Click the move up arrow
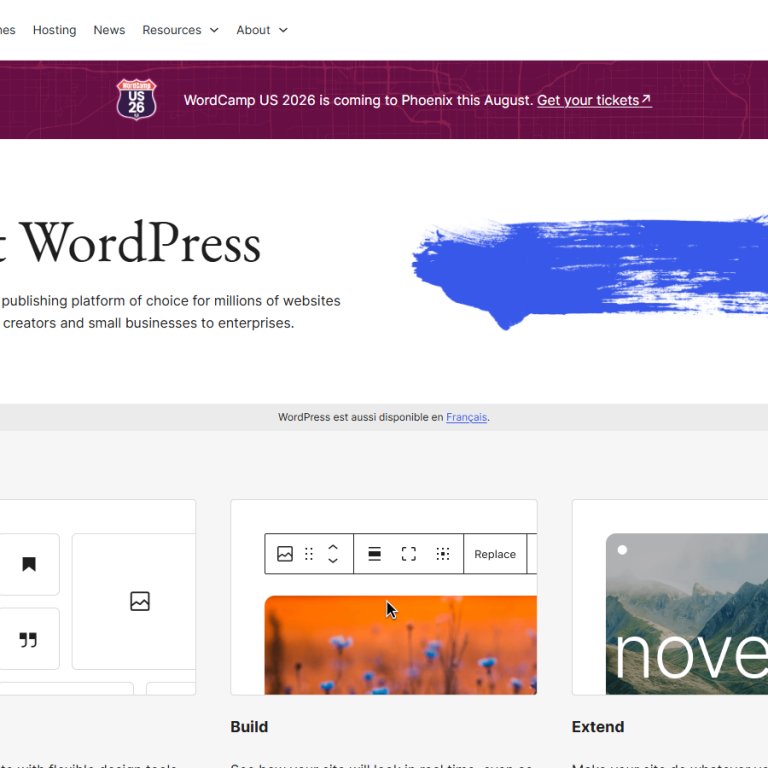 pyautogui.click(x=333, y=547)
